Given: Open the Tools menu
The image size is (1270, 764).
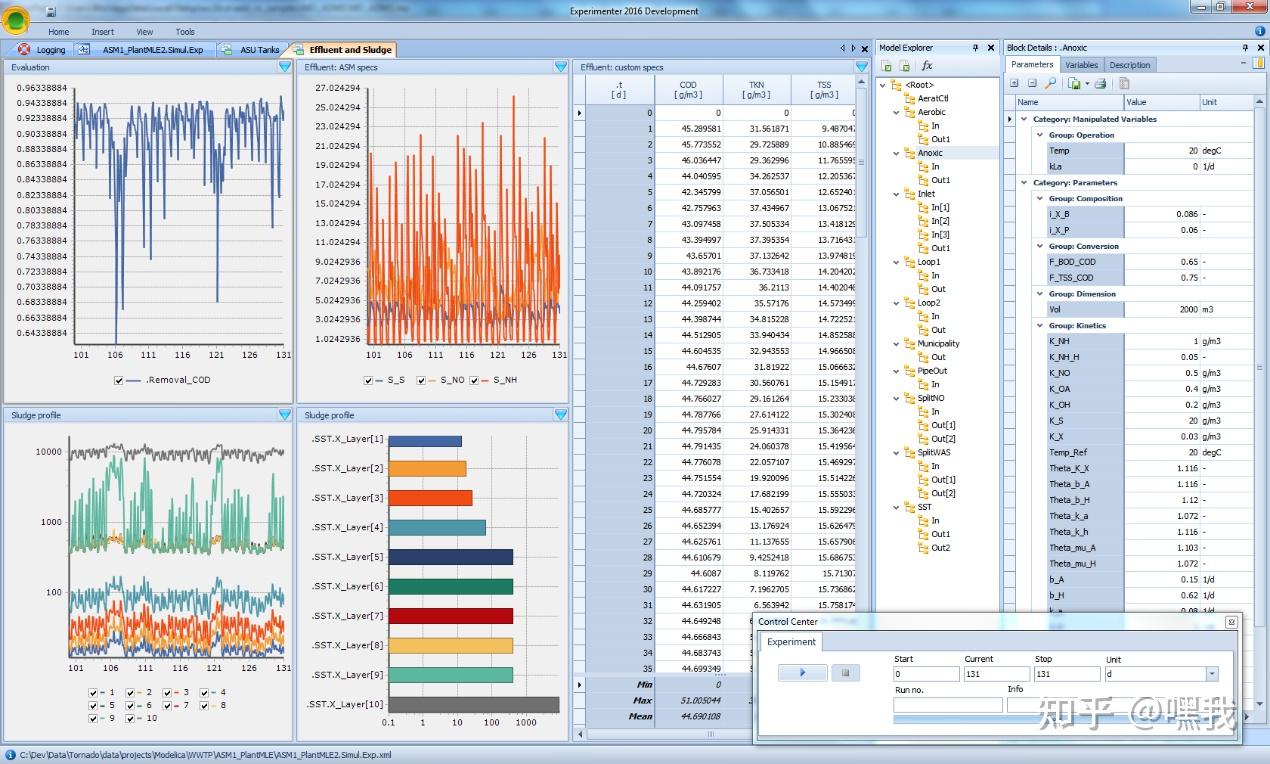Looking at the screenshot, I should [x=185, y=32].
